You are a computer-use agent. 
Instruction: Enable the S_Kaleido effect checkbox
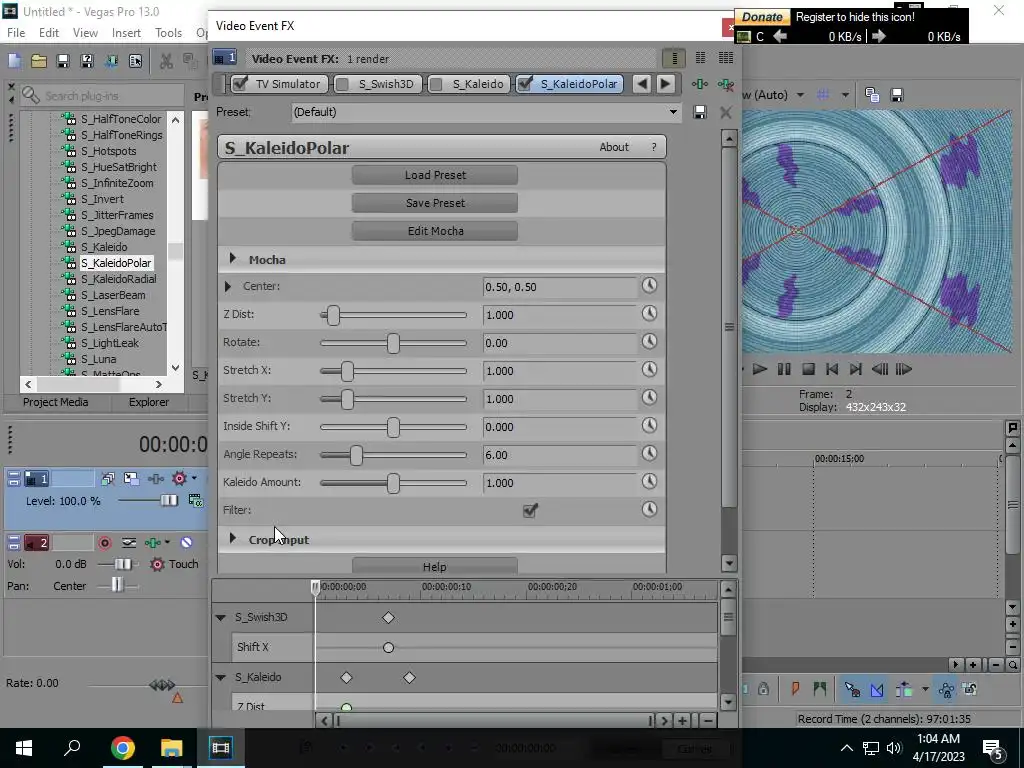point(436,84)
